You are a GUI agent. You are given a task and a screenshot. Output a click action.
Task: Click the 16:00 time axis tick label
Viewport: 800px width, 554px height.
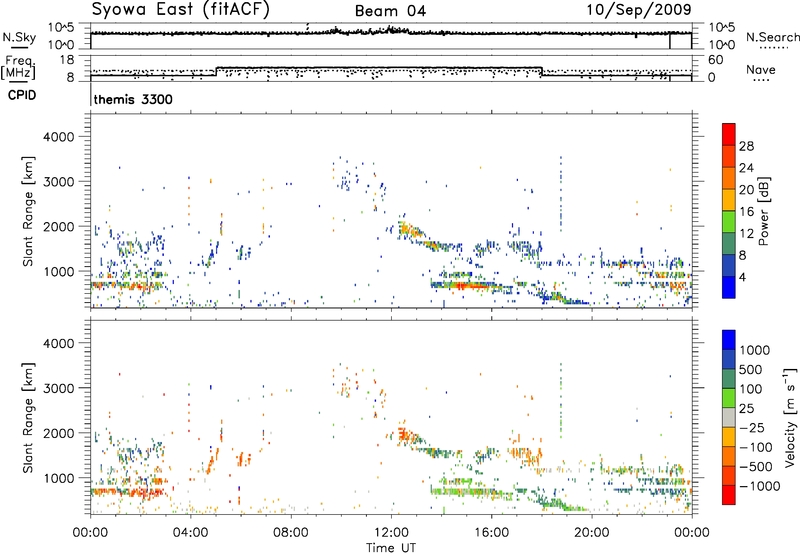click(491, 533)
